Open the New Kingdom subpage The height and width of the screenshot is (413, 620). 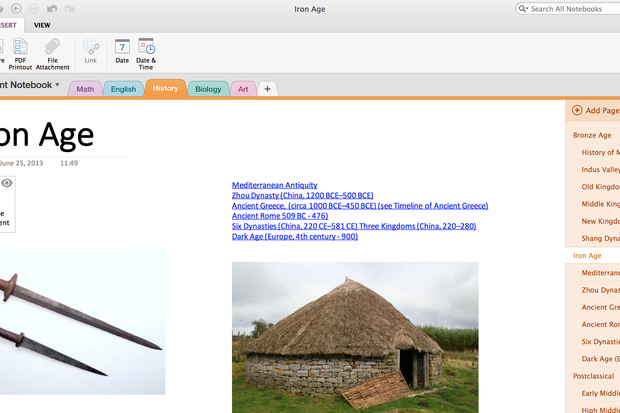[600, 221]
